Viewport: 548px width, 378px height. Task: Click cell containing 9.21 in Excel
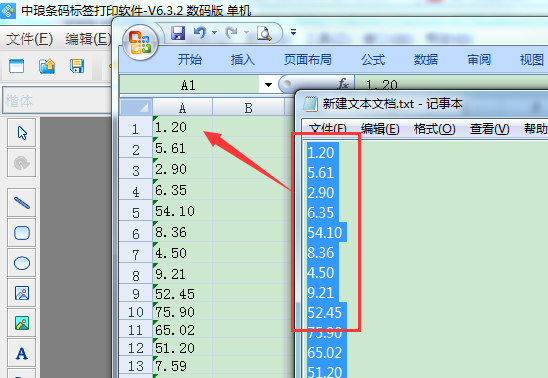(182, 274)
